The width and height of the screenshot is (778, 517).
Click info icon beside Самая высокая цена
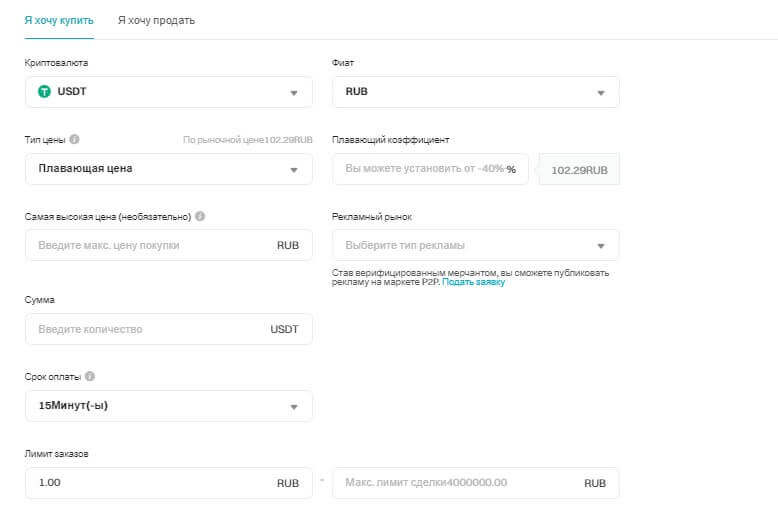[x=200, y=216]
